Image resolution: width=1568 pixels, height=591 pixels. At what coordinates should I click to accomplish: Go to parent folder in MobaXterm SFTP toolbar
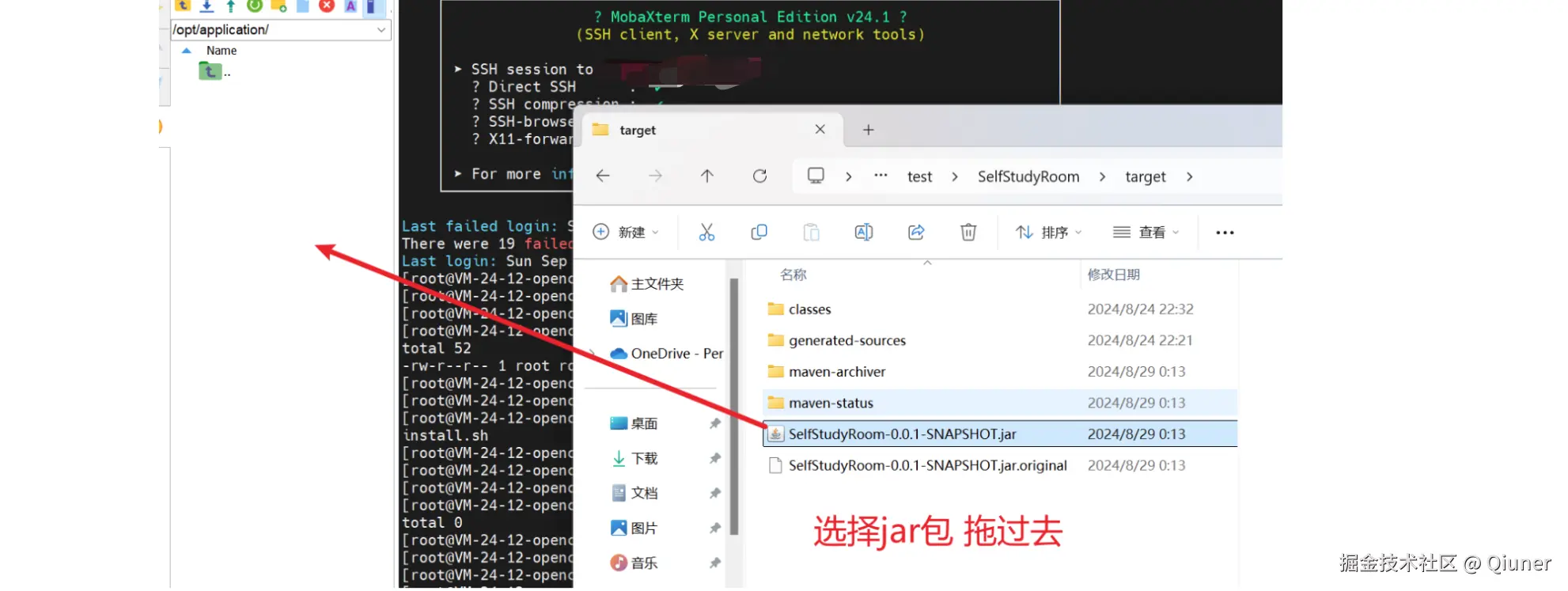(183, 6)
